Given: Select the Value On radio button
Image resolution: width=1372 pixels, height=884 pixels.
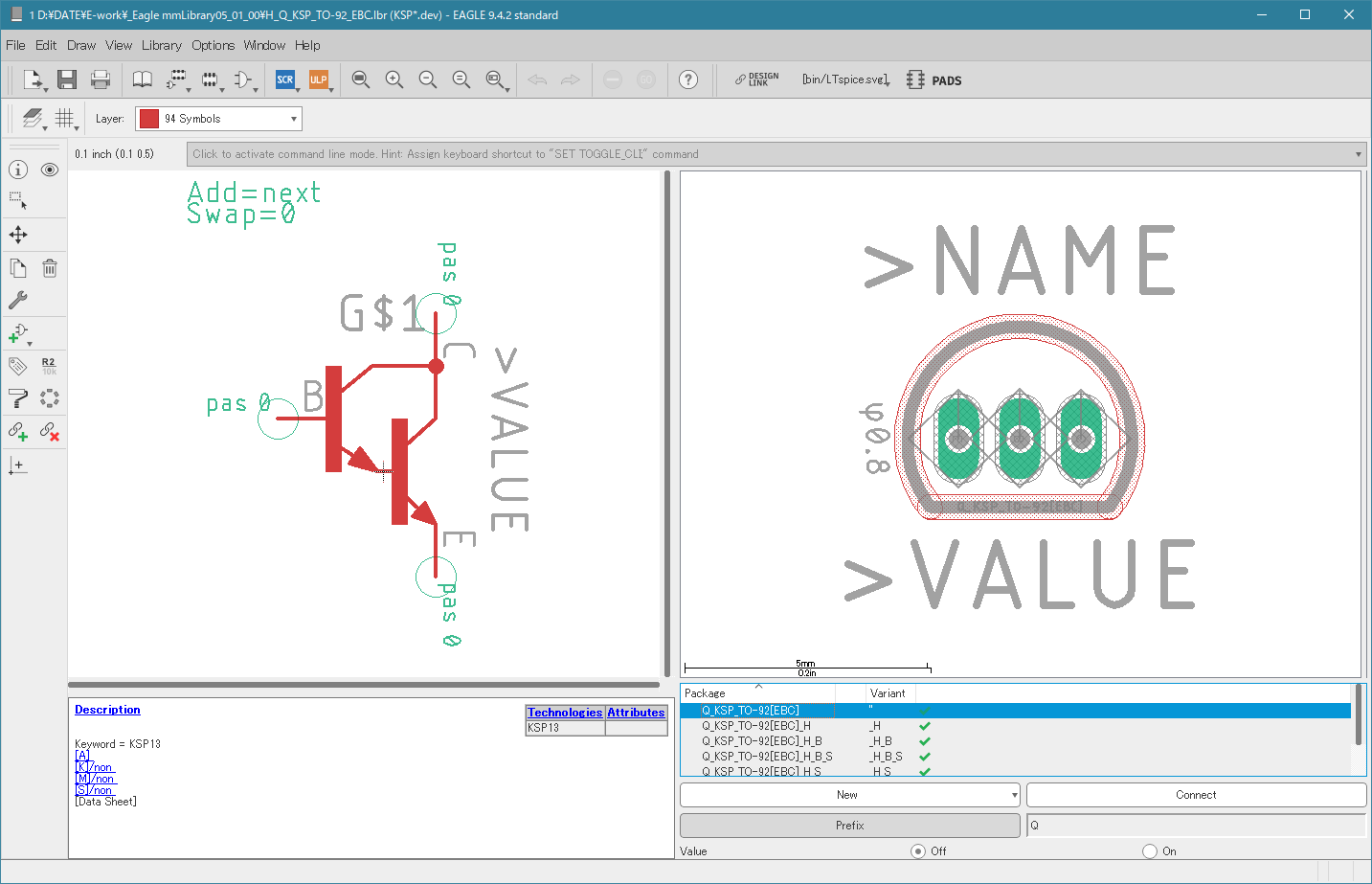Looking at the screenshot, I should coord(1150,850).
